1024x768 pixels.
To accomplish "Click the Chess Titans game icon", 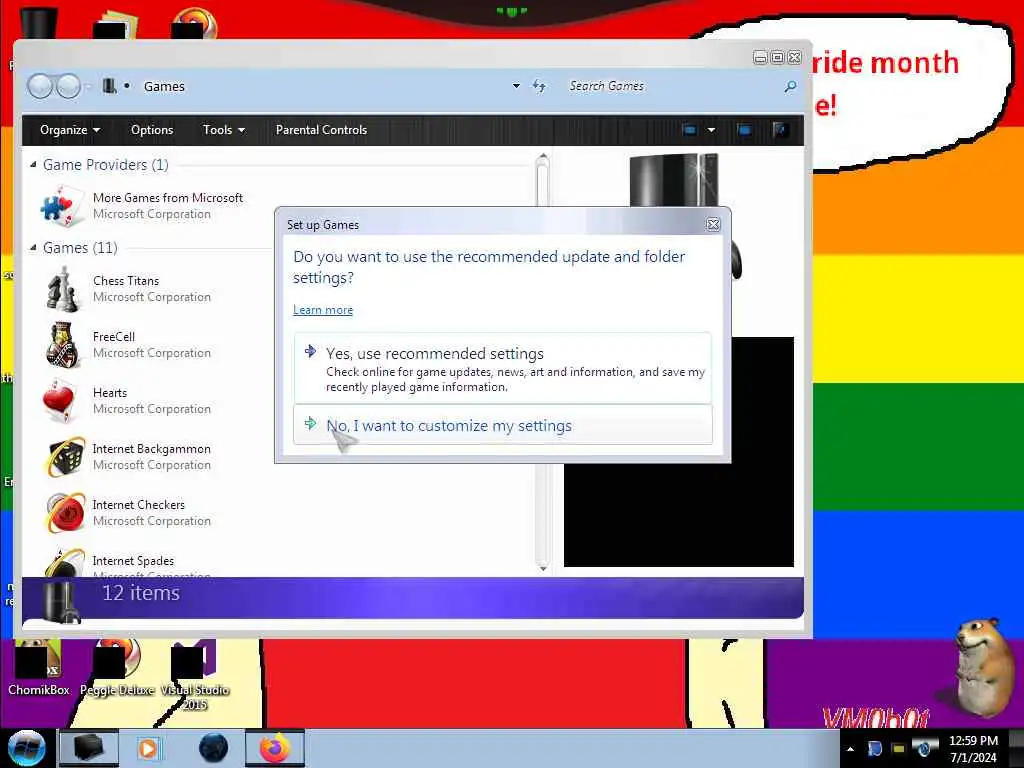I will (x=63, y=289).
